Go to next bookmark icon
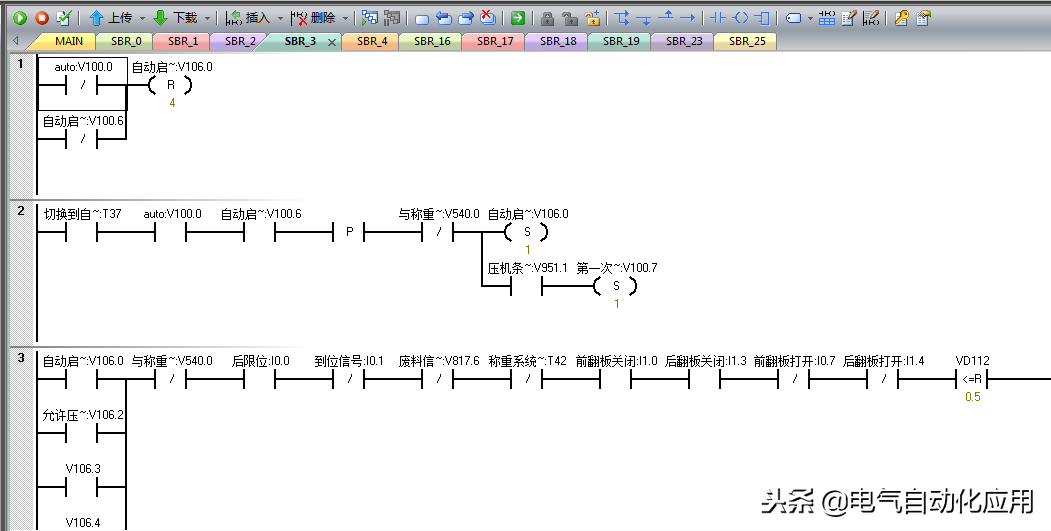Screen dimensions: 1051x531 [466, 18]
